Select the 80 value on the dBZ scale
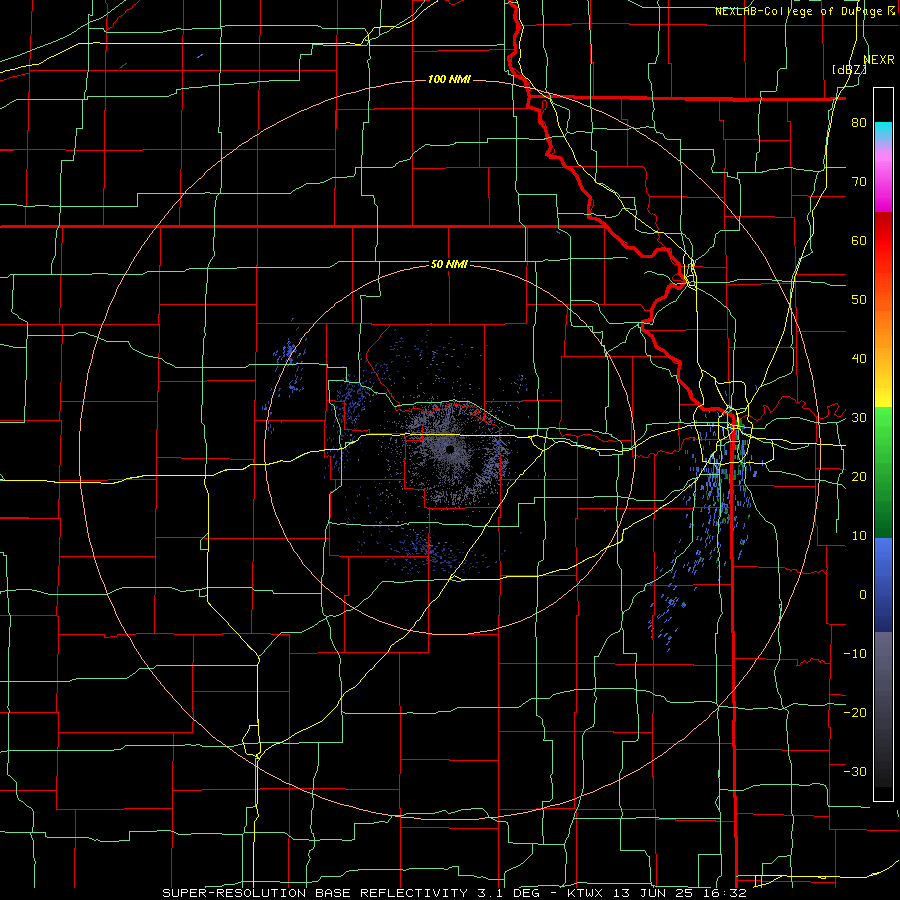The width and height of the screenshot is (900, 900). click(x=859, y=123)
